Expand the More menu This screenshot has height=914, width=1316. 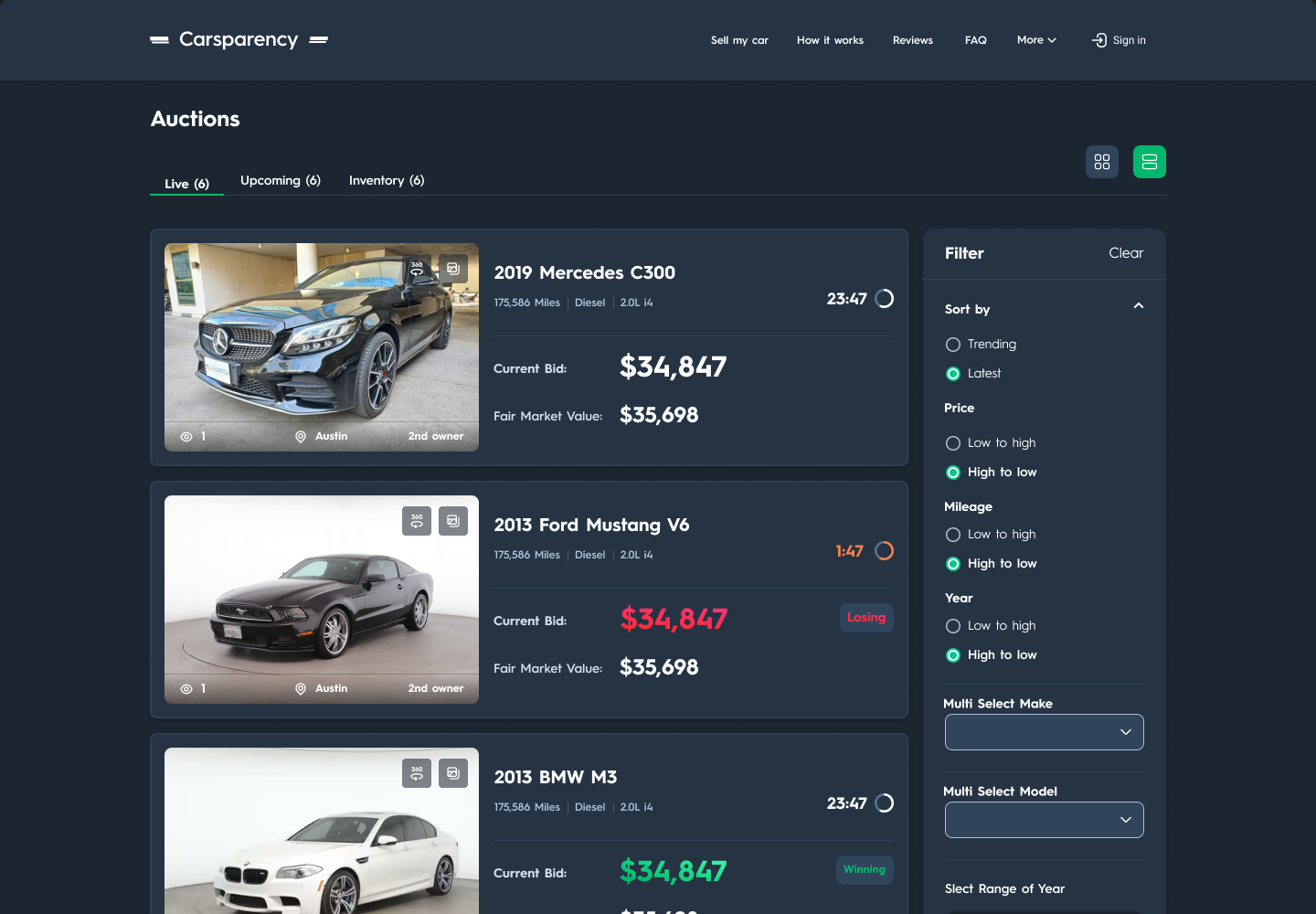pyautogui.click(x=1036, y=40)
